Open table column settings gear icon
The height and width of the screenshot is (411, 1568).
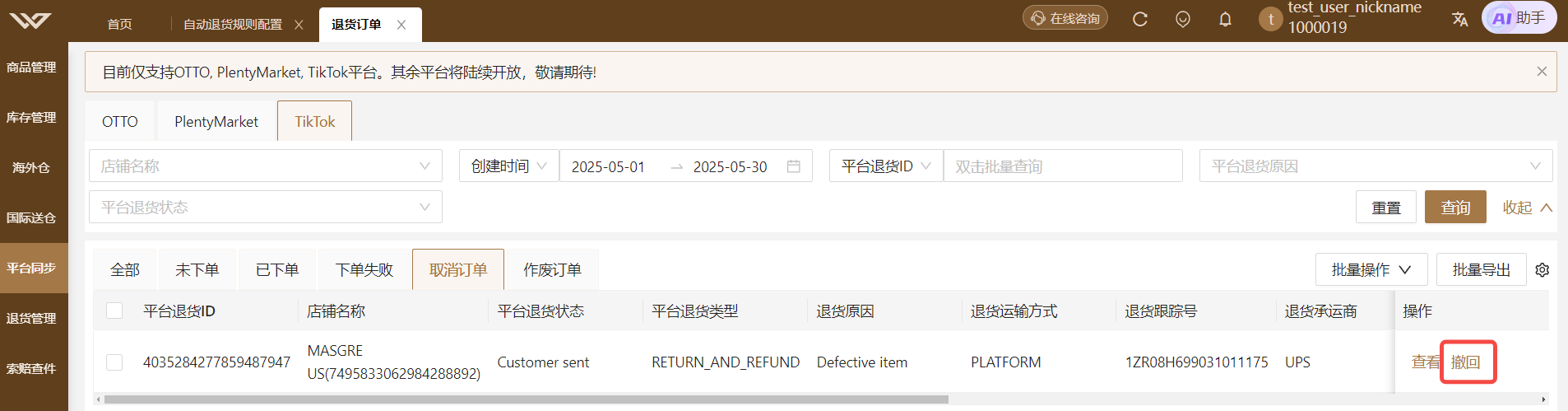1542,270
